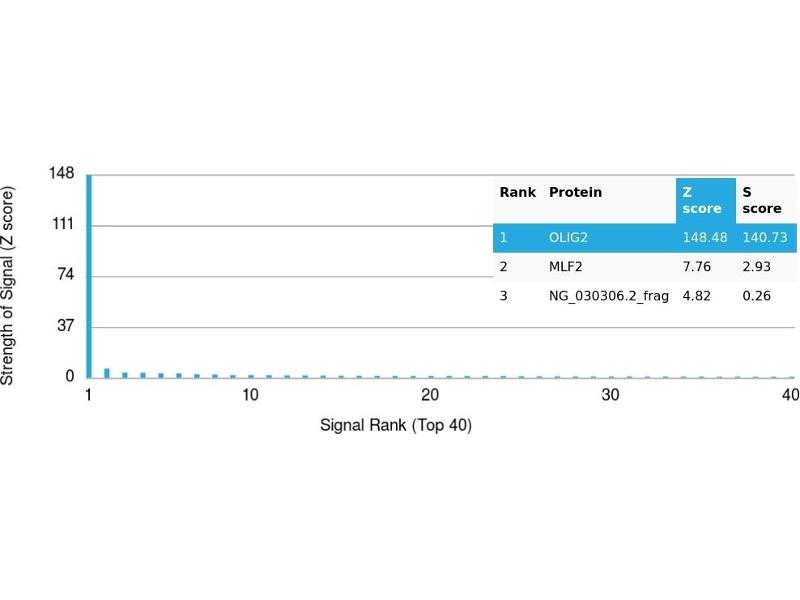Click the 7.76 Z score cell

tap(696, 266)
